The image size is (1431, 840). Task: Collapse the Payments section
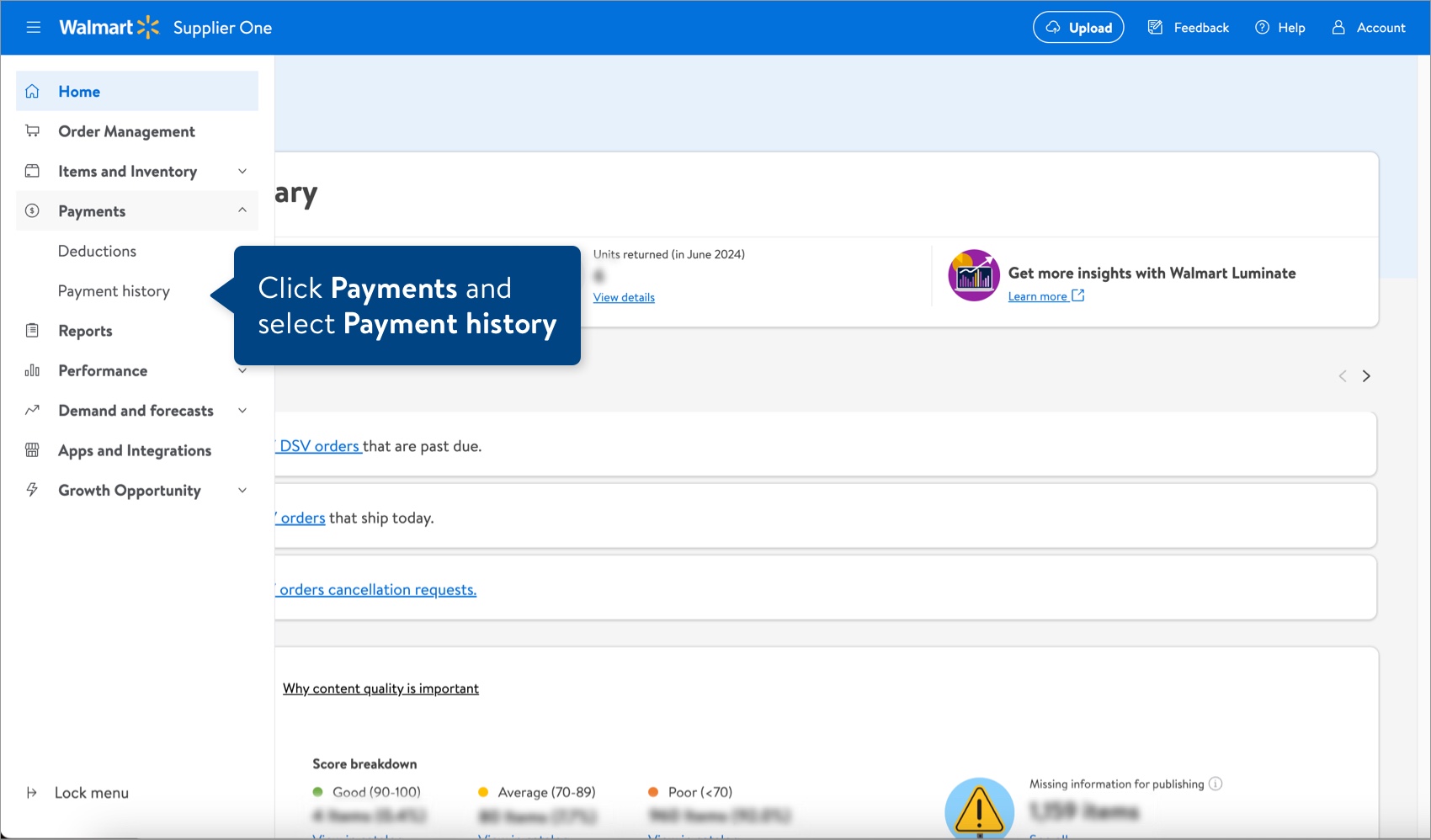pos(242,210)
